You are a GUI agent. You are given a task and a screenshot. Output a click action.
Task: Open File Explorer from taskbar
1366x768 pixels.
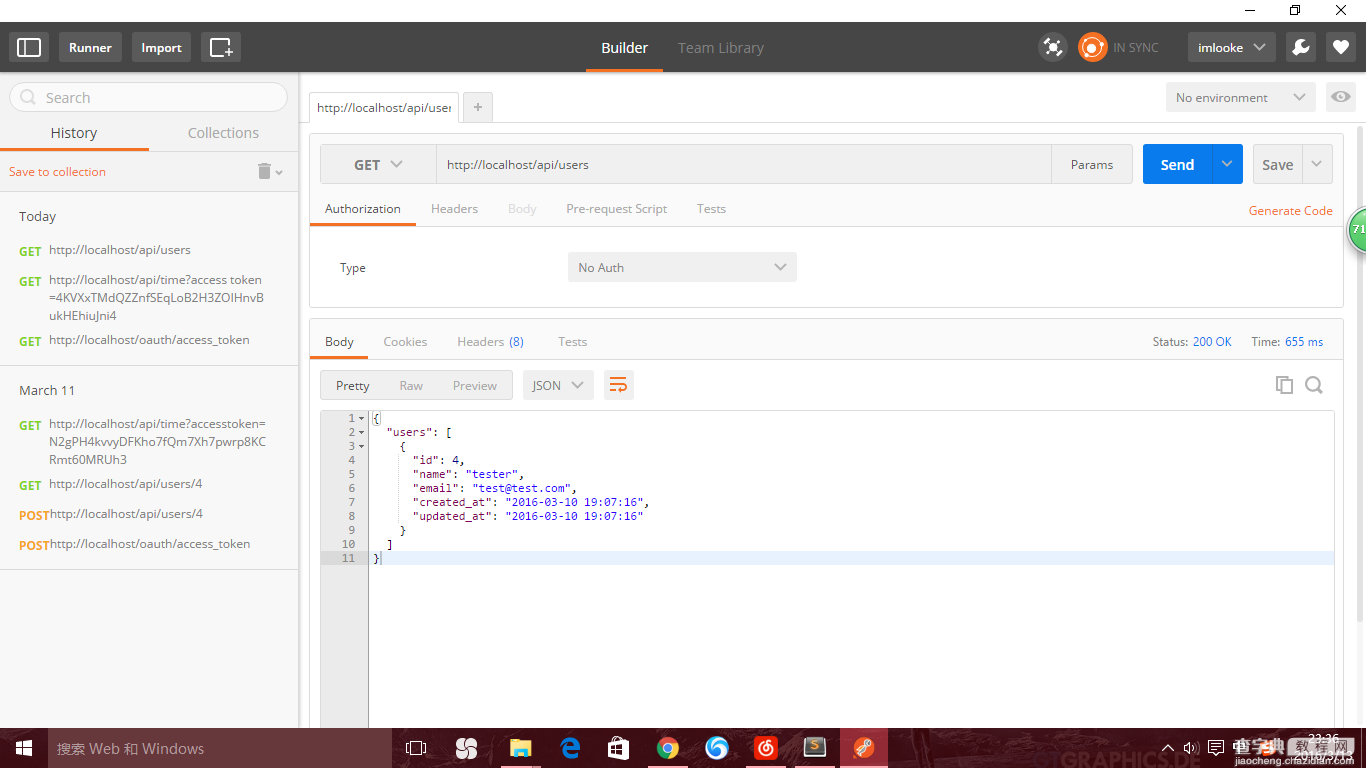coord(520,748)
